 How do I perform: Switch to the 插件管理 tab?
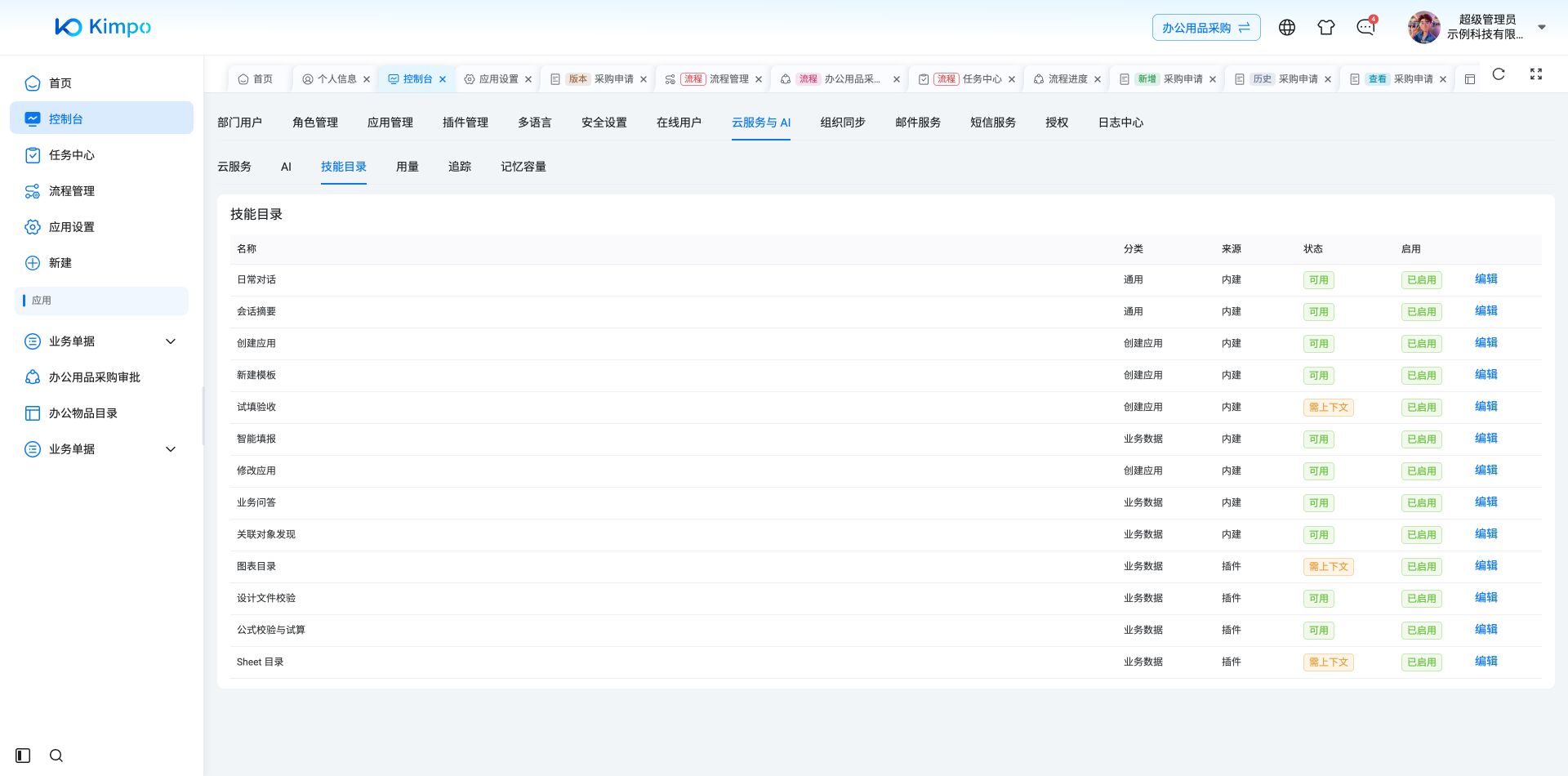pyautogui.click(x=465, y=123)
